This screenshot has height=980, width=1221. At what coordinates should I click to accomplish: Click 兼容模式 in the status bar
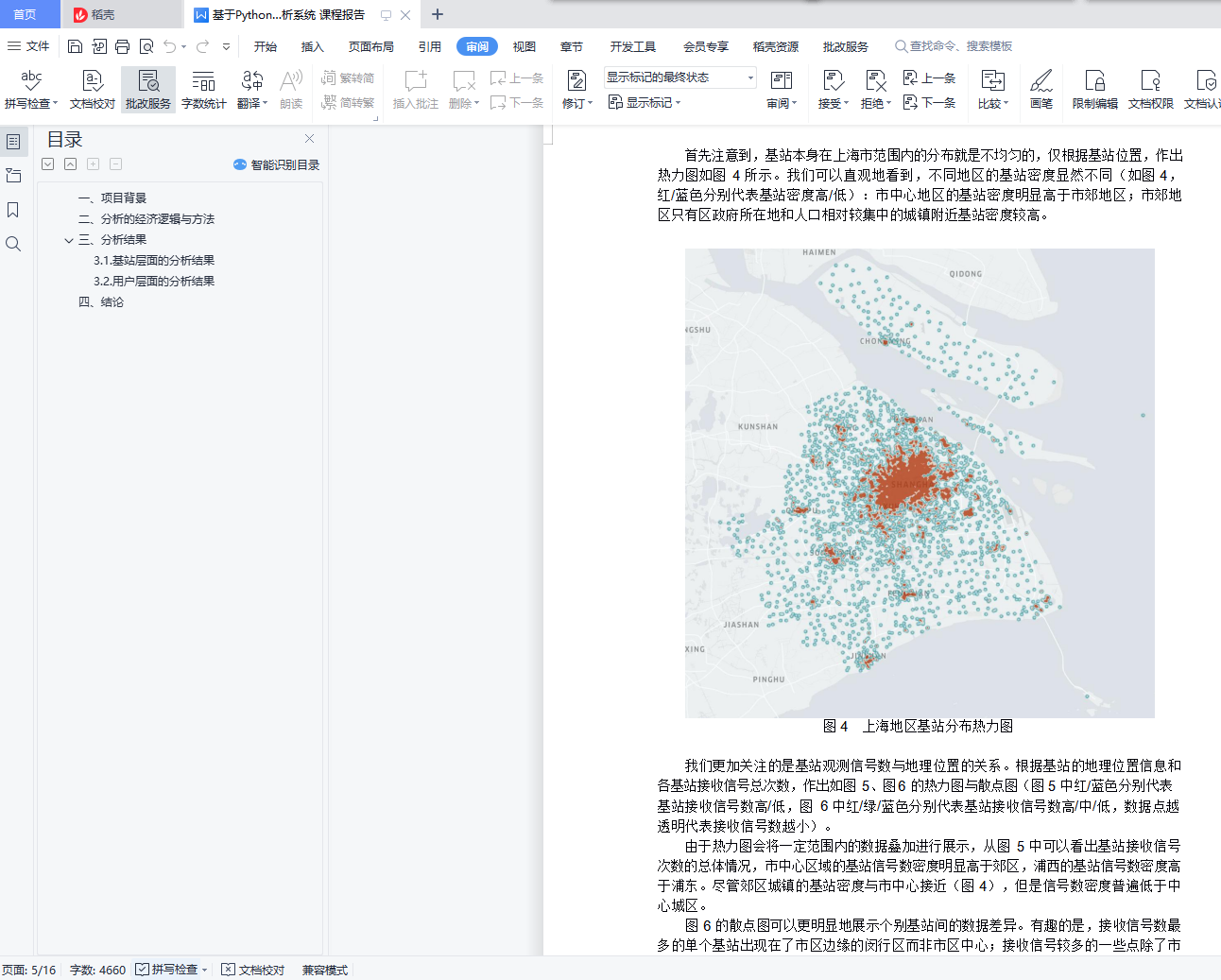(325, 970)
